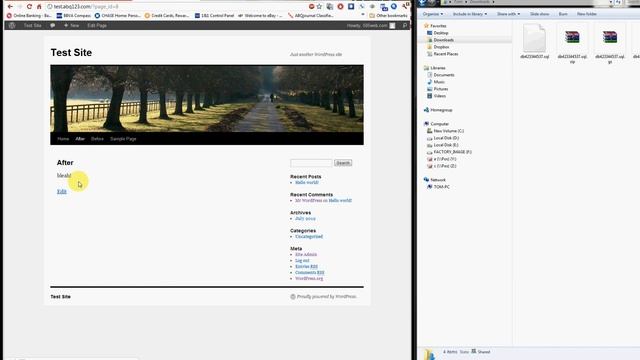
Task: Open the Entries RSS link
Action: 307,267
